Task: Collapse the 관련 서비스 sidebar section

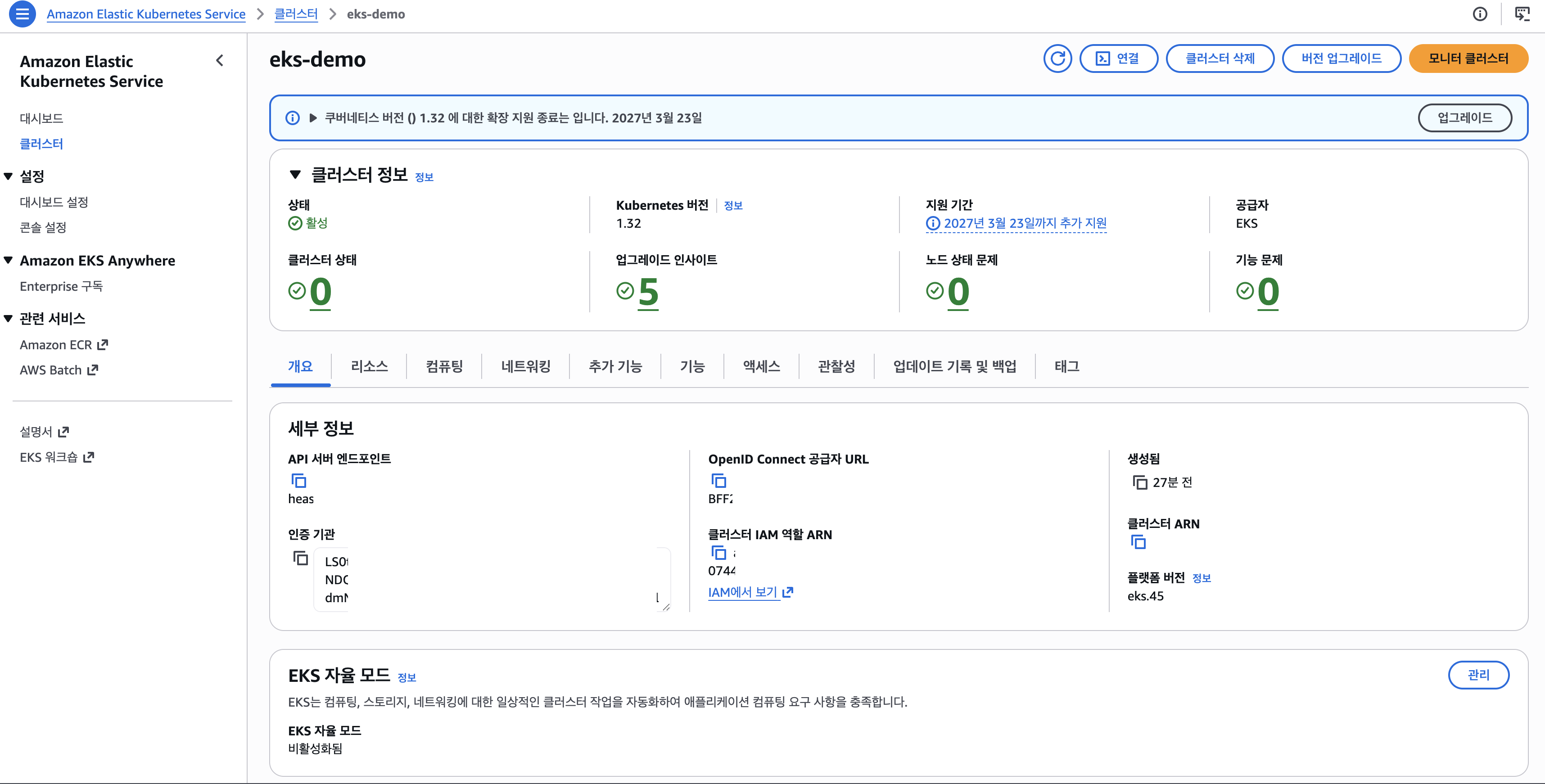Action: (x=9, y=318)
